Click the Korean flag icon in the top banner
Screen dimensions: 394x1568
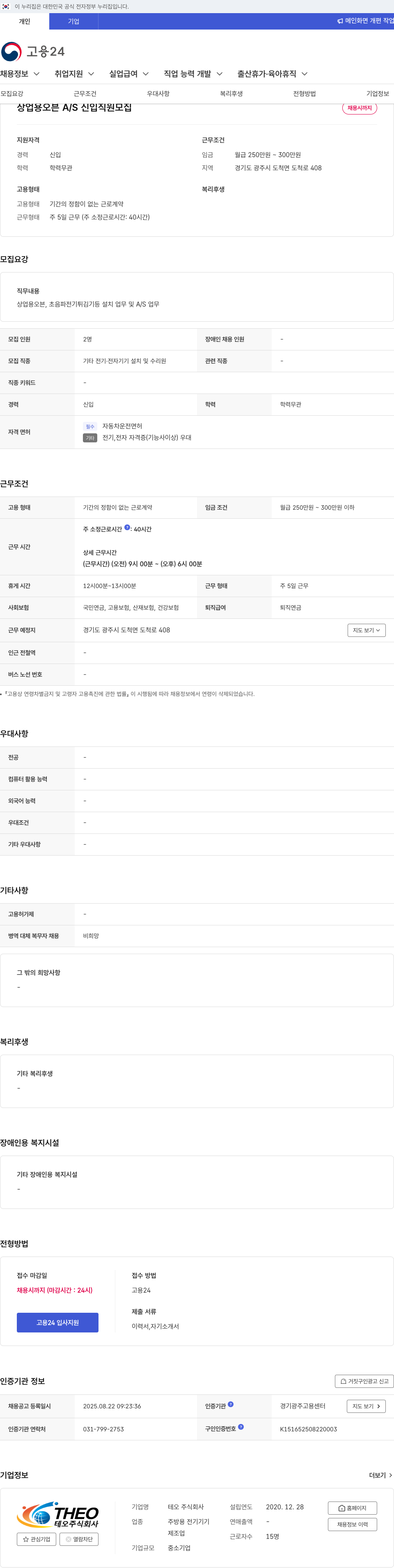pyautogui.click(x=6, y=6)
